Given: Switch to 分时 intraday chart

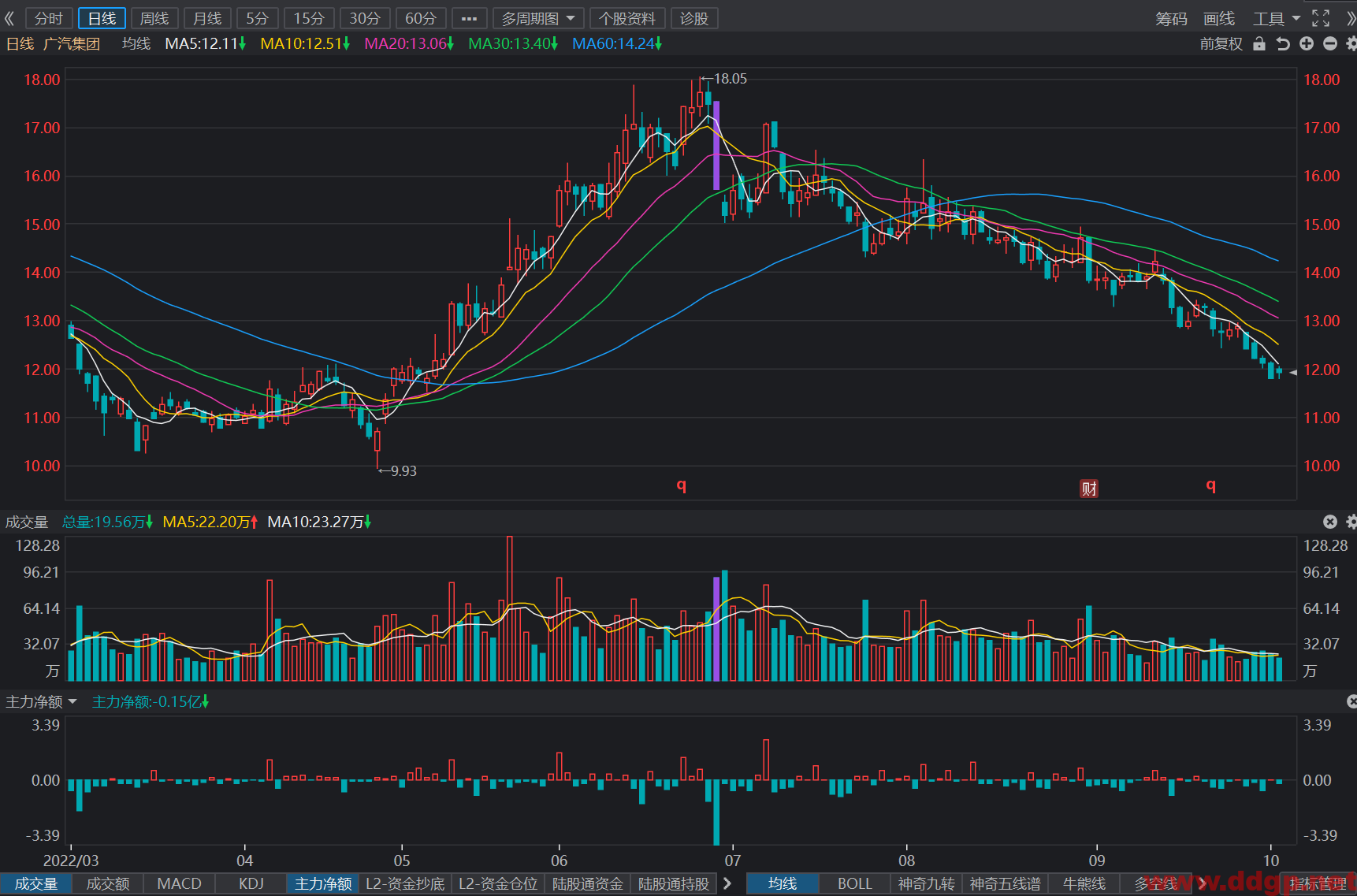Looking at the screenshot, I should click(x=49, y=18).
